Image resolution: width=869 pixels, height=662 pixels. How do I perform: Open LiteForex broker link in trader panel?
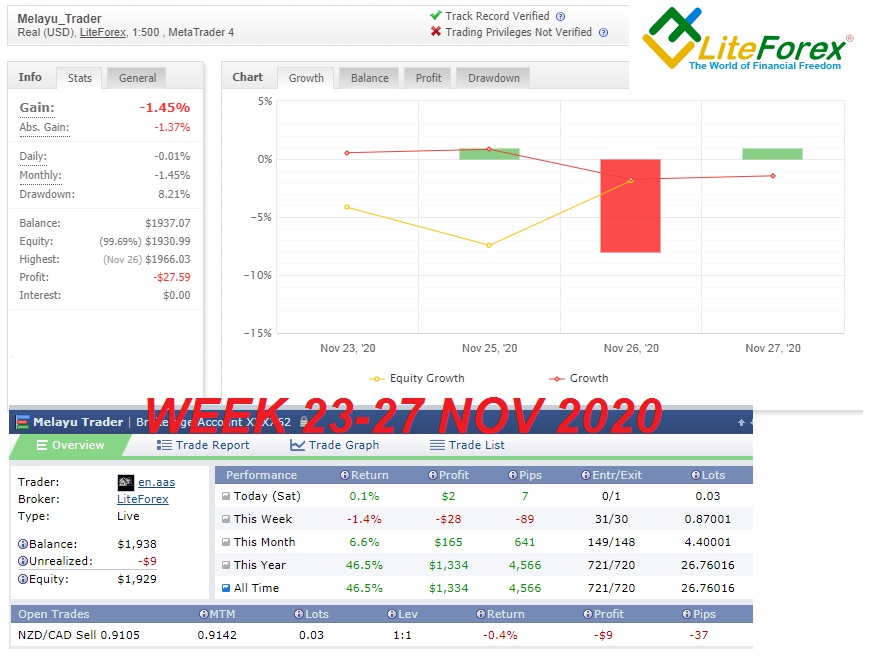tap(143, 500)
